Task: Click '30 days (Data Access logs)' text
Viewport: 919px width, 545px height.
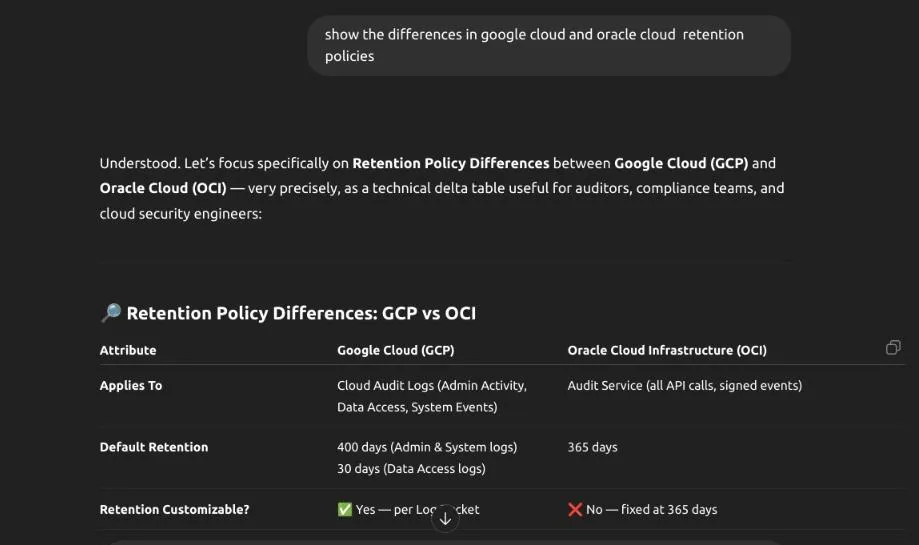Action: tap(411, 468)
